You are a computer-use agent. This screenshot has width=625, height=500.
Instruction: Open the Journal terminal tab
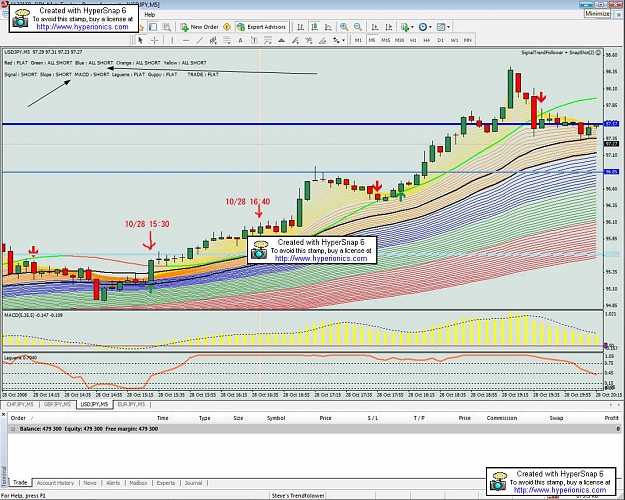(193, 483)
